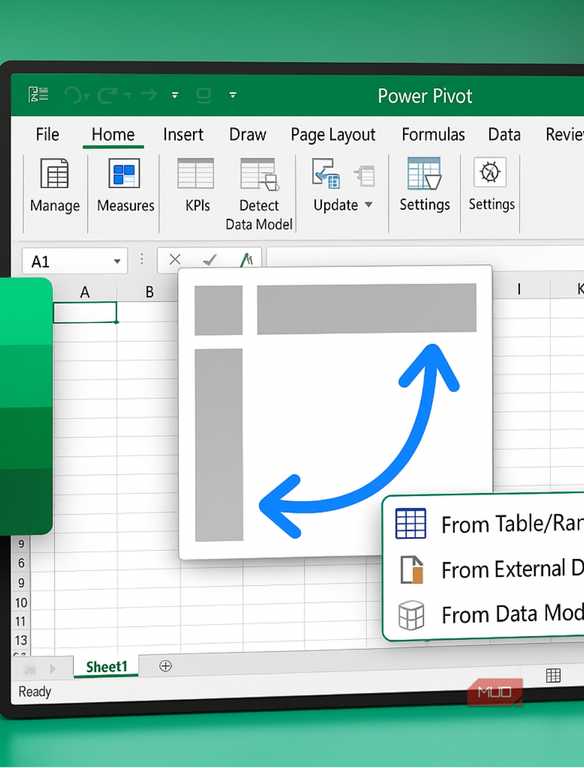Click the formula bar Cancel X icon
The image size is (584, 768).
(x=175, y=259)
